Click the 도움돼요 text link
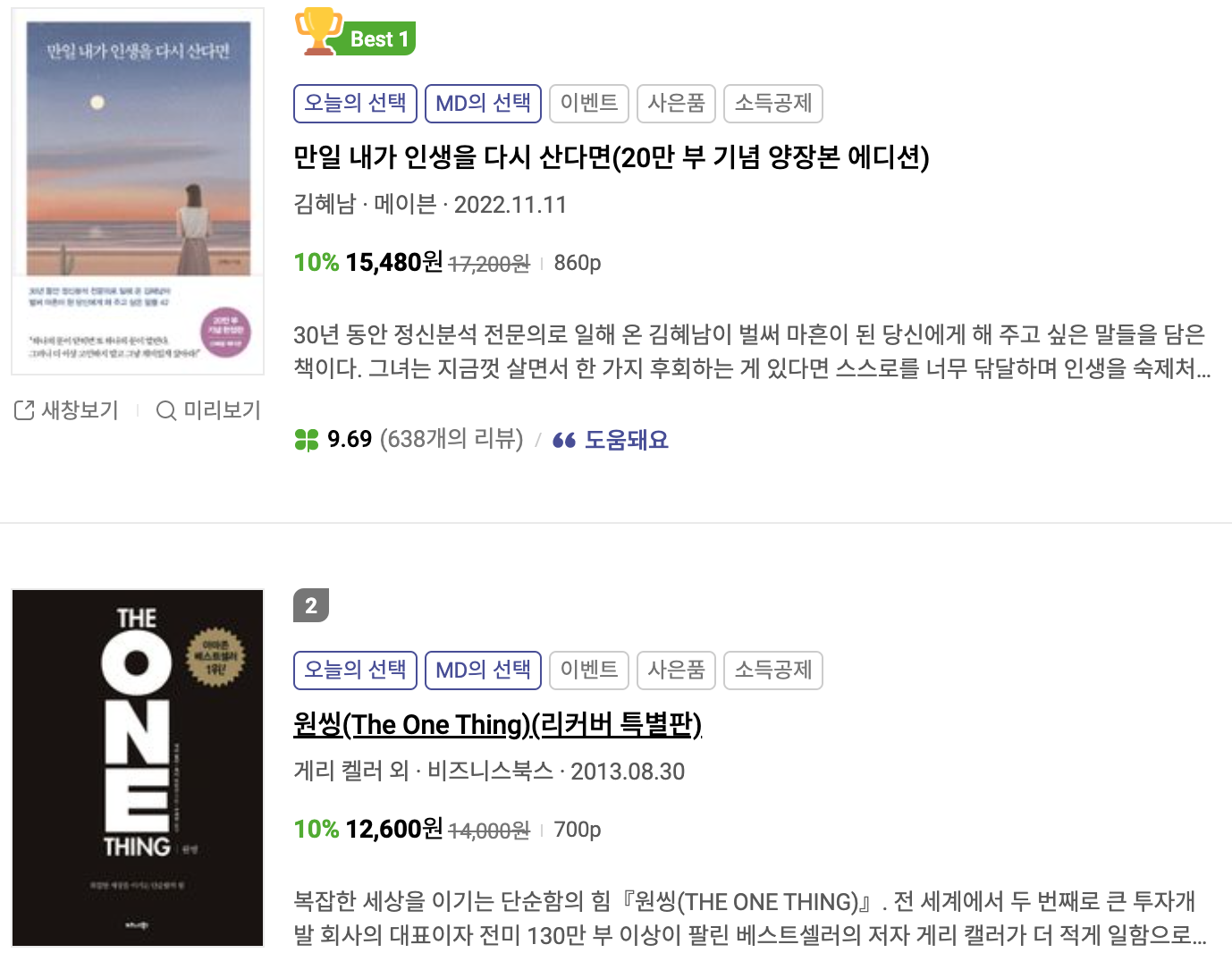 [x=627, y=440]
